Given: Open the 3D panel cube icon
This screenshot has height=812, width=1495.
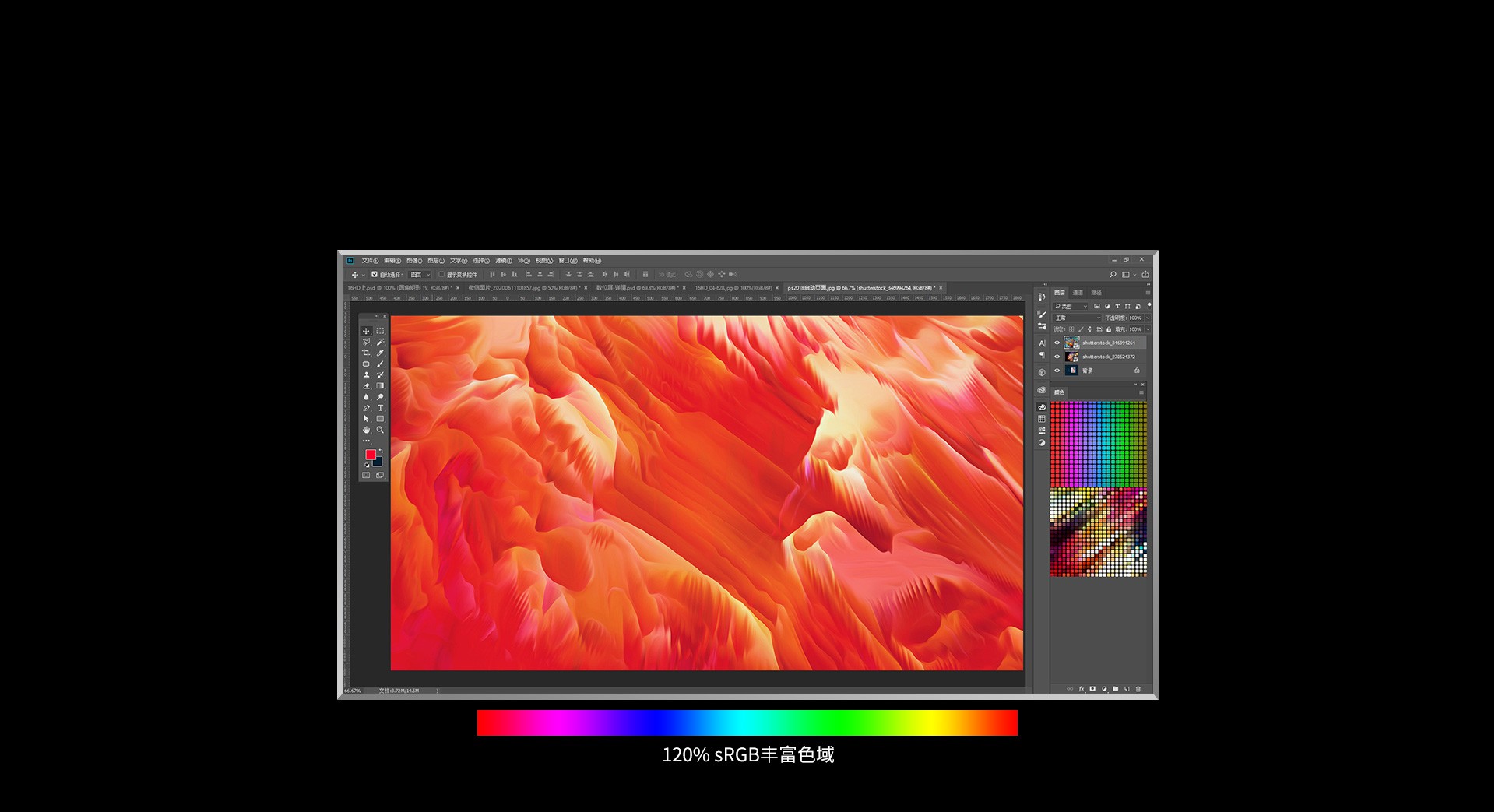Looking at the screenshot, I should [x=1042, y=372].
